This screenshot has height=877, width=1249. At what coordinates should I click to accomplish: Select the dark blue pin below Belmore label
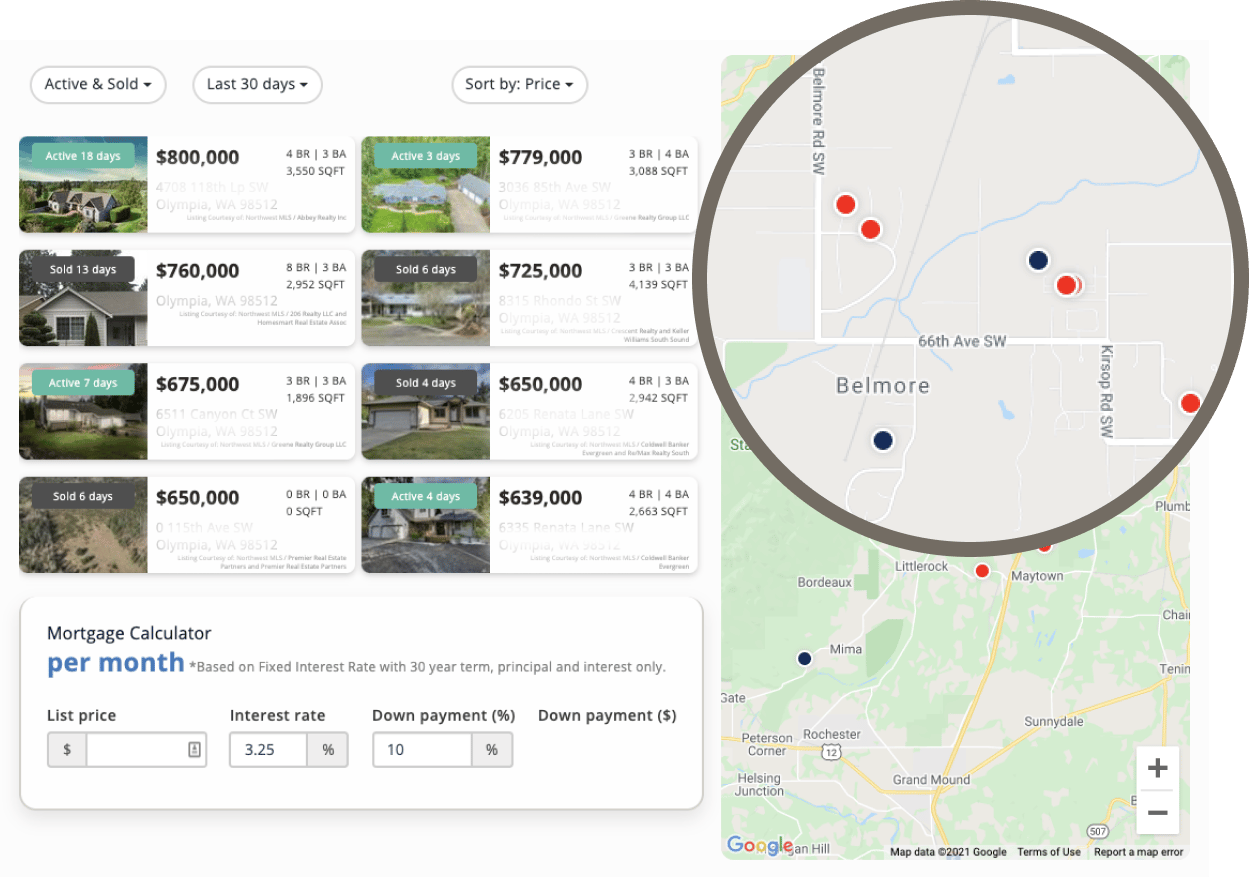[883, 440]
